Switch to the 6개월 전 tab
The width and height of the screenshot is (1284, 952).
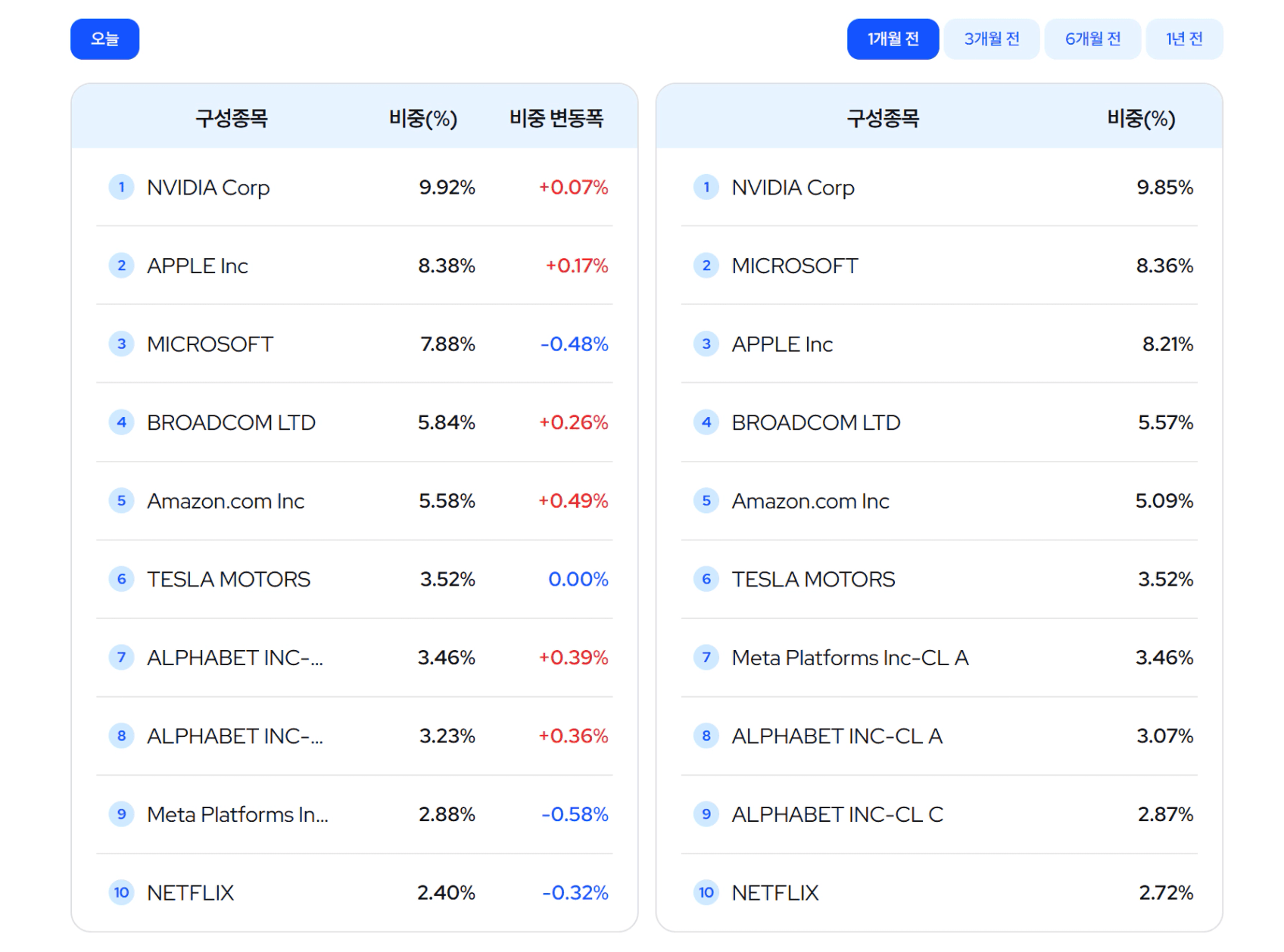click(1092, 39)
